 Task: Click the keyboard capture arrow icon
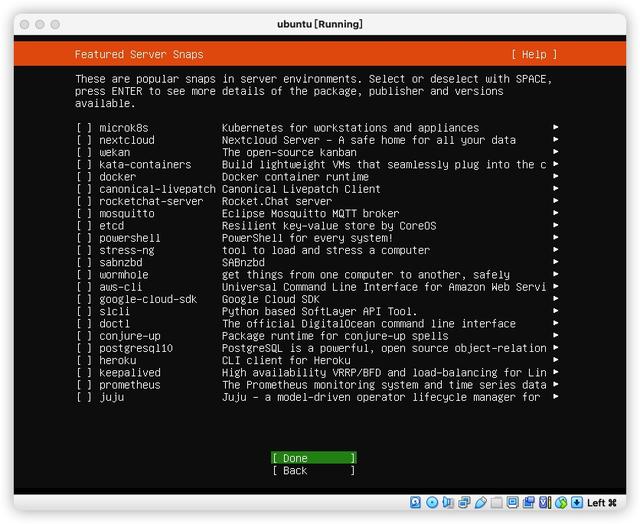tap(577, 502)
